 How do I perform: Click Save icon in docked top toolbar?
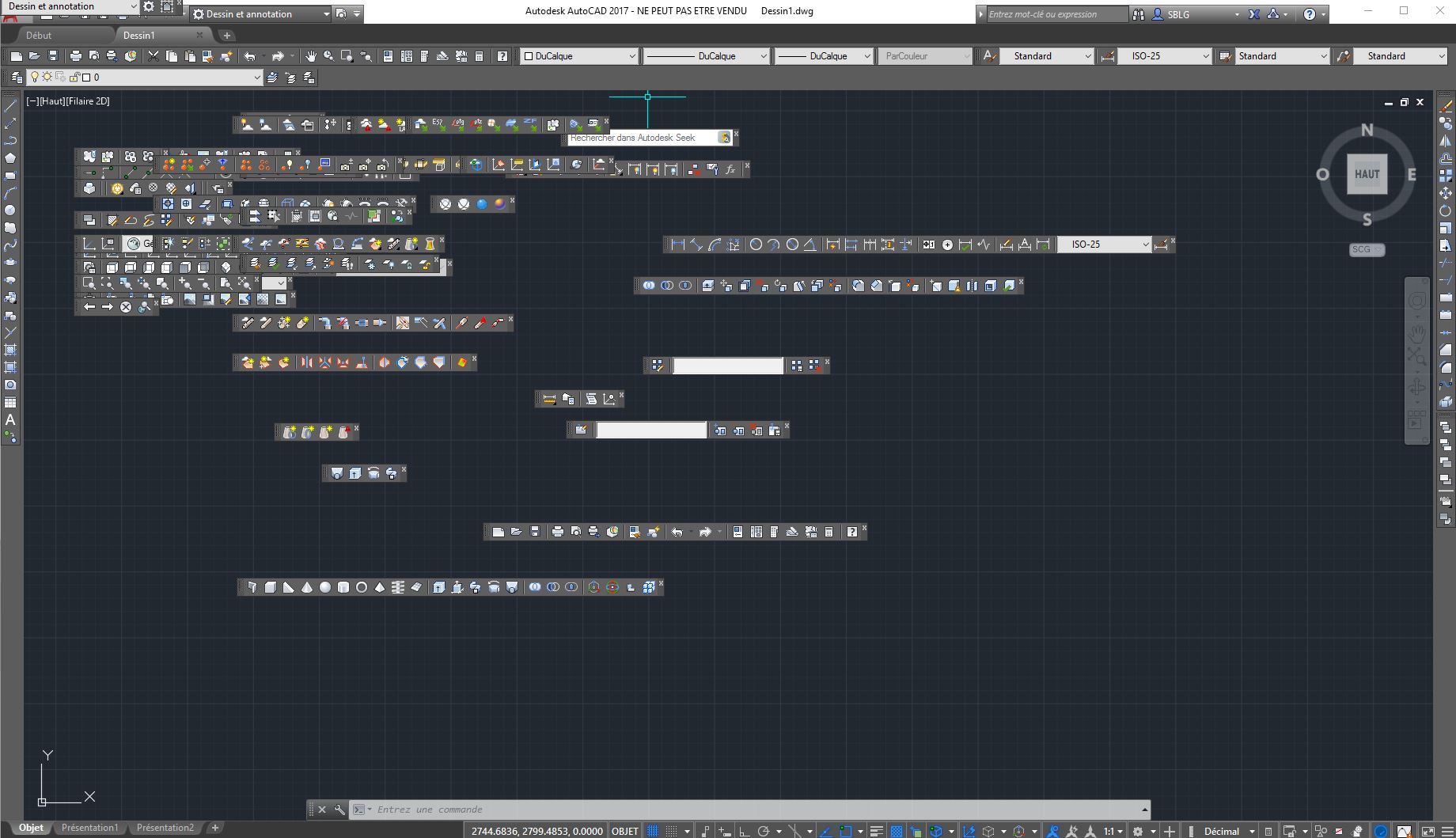[x=53, y=56]
